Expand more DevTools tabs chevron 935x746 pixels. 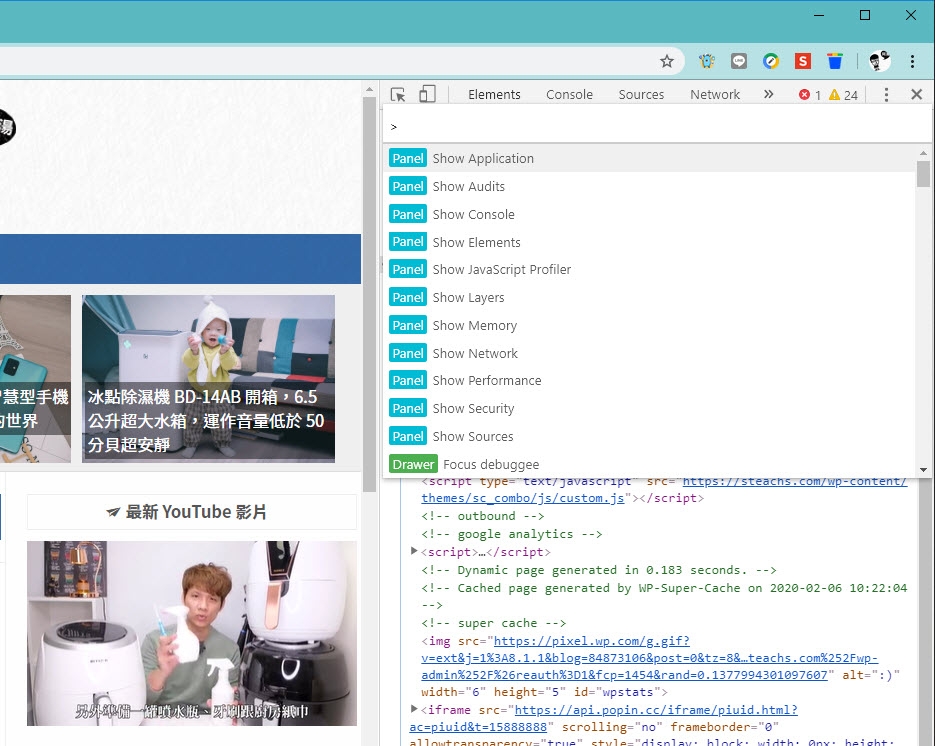pyautogui.click(x=768, y=95)
